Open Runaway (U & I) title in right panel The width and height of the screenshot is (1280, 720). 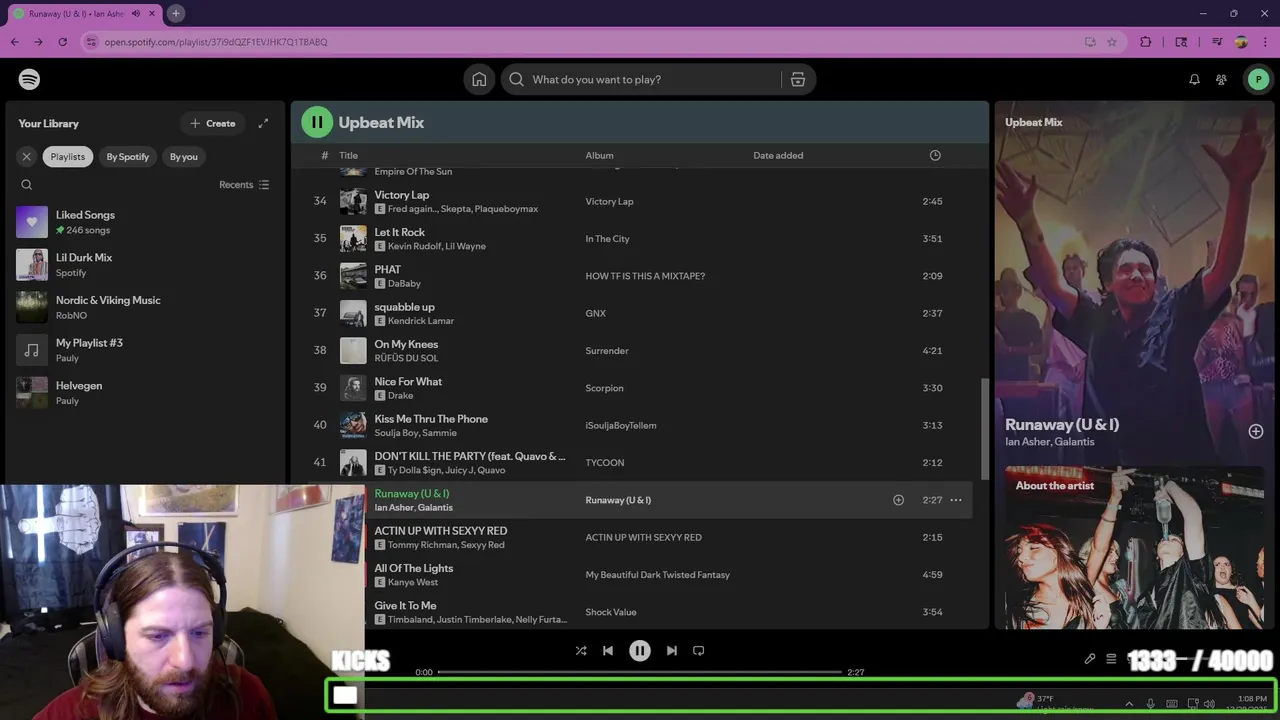coord(1062,424)
